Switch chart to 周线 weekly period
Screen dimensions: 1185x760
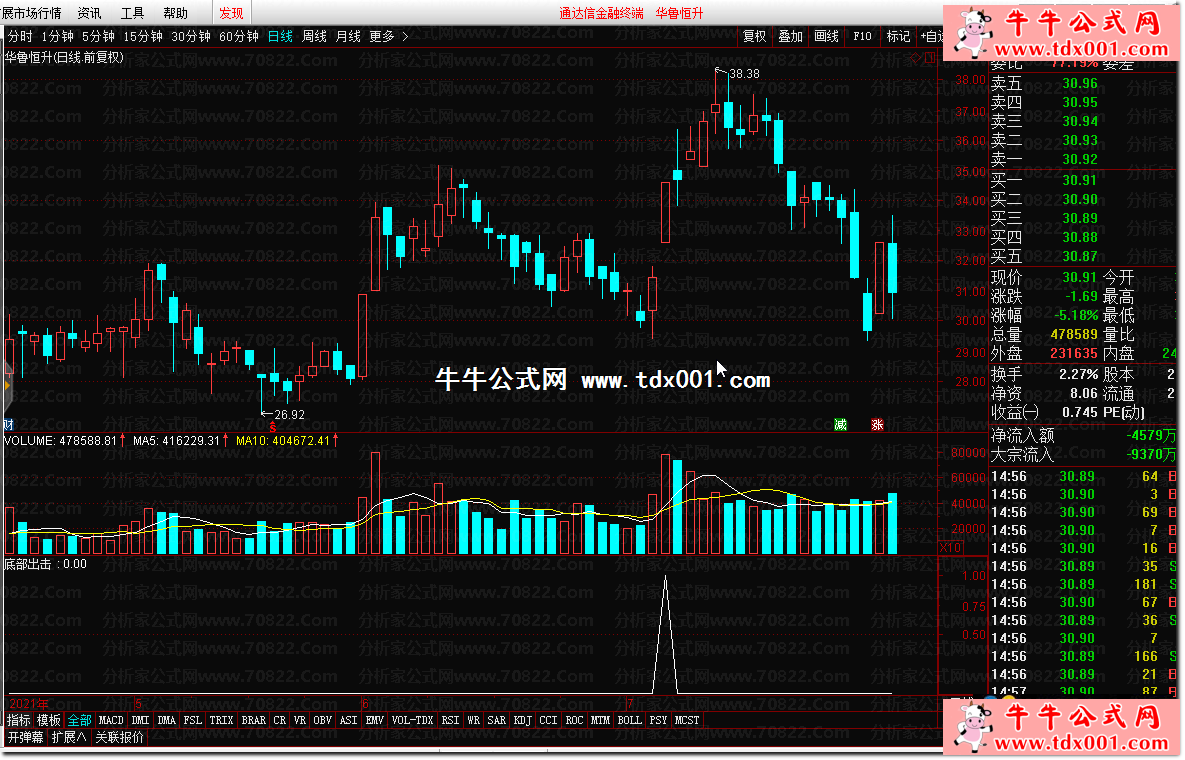(x=314, y=36)
